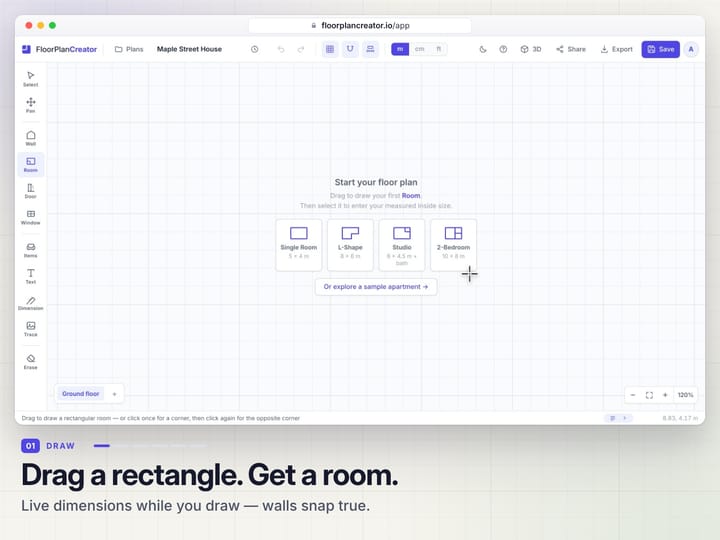Select the Select arrow tool
This screenshot has height=540, width=720.
click(x=31, y=79)
